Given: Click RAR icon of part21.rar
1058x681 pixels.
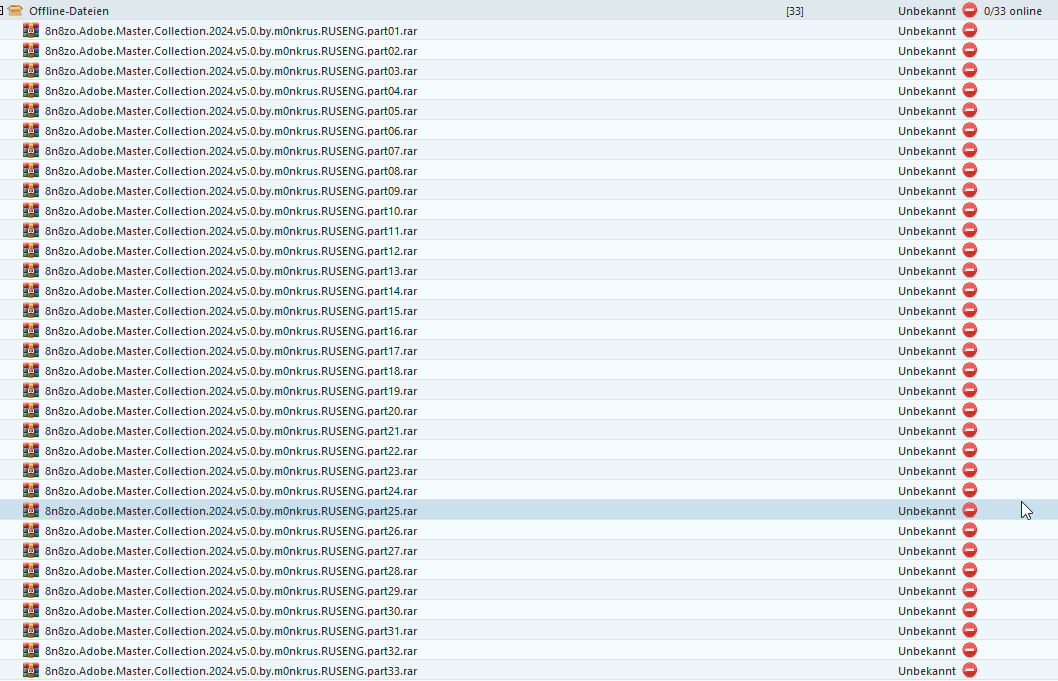Looking at the screenshot, I should (31, 430).
